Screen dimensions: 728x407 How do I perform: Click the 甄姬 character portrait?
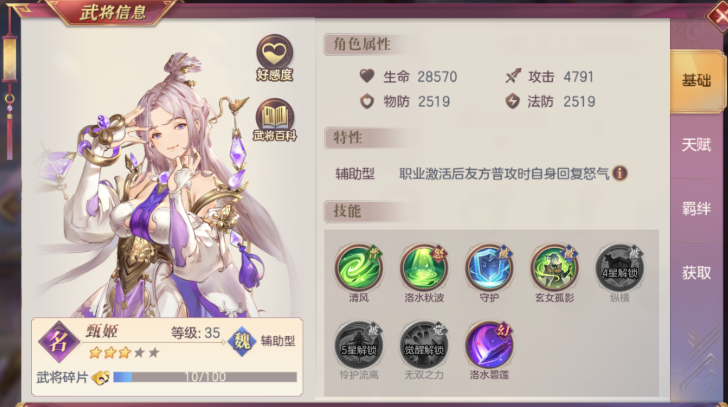point(162,186)
